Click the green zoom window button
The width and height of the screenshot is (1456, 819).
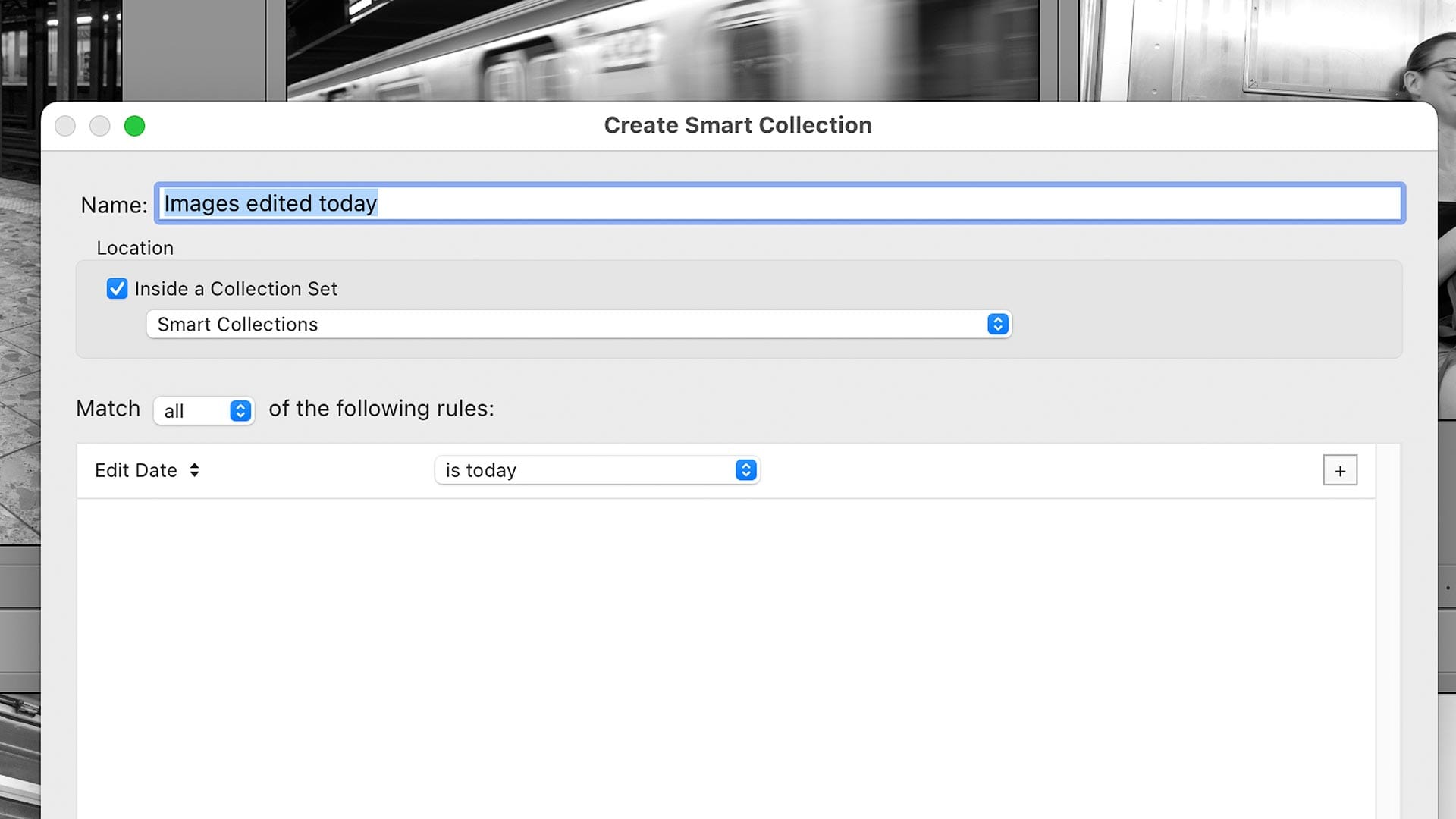pyautogui.click(x=134, y=126)
